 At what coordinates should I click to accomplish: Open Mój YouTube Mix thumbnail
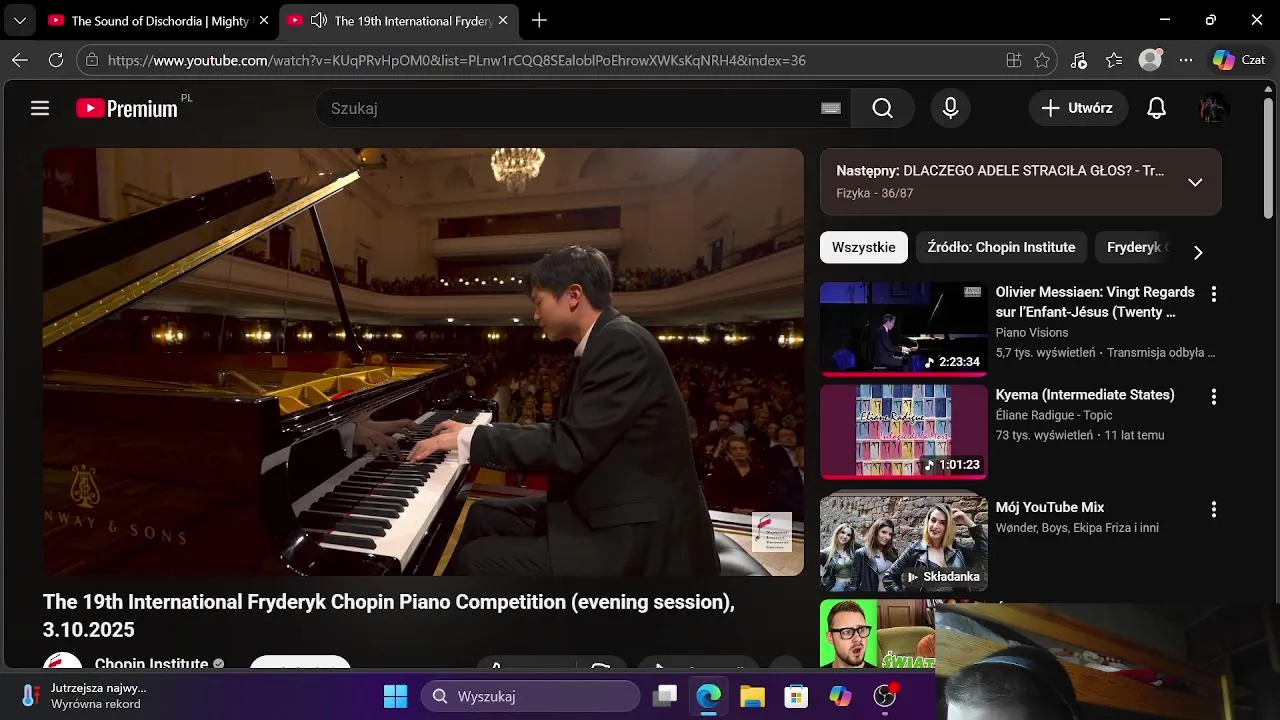pyautogui.click(x=904, y=541)
